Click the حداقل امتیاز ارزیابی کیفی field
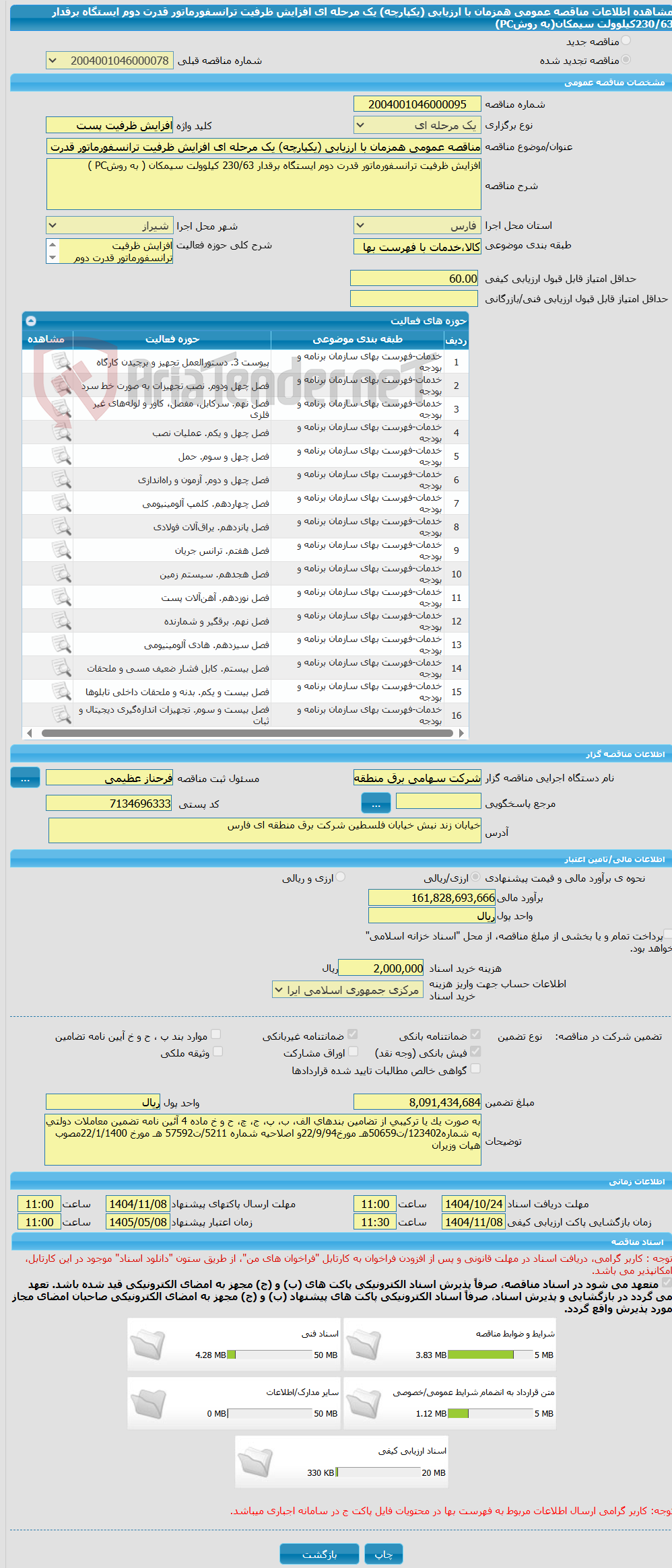Image resolution: width=672 pixels, height=1568 pixels. point(414,278)
